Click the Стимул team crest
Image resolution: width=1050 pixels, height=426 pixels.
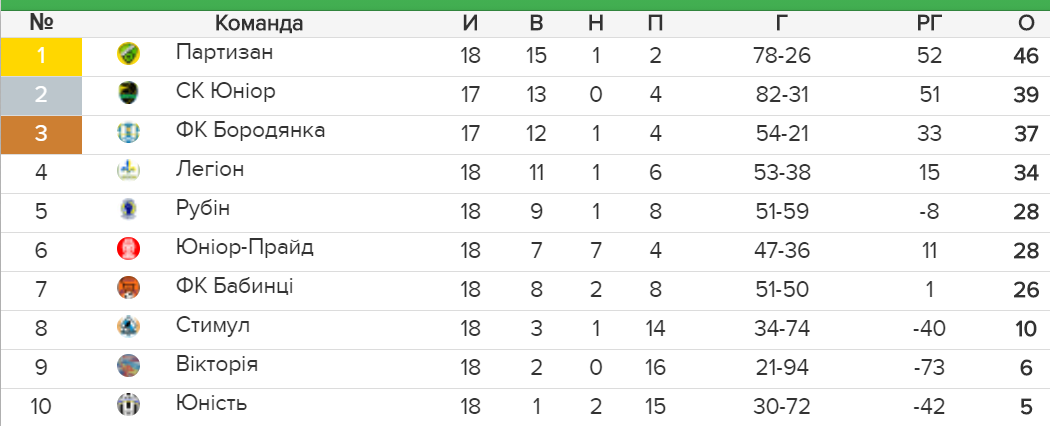pyautogui.click(x=128, y=326)
